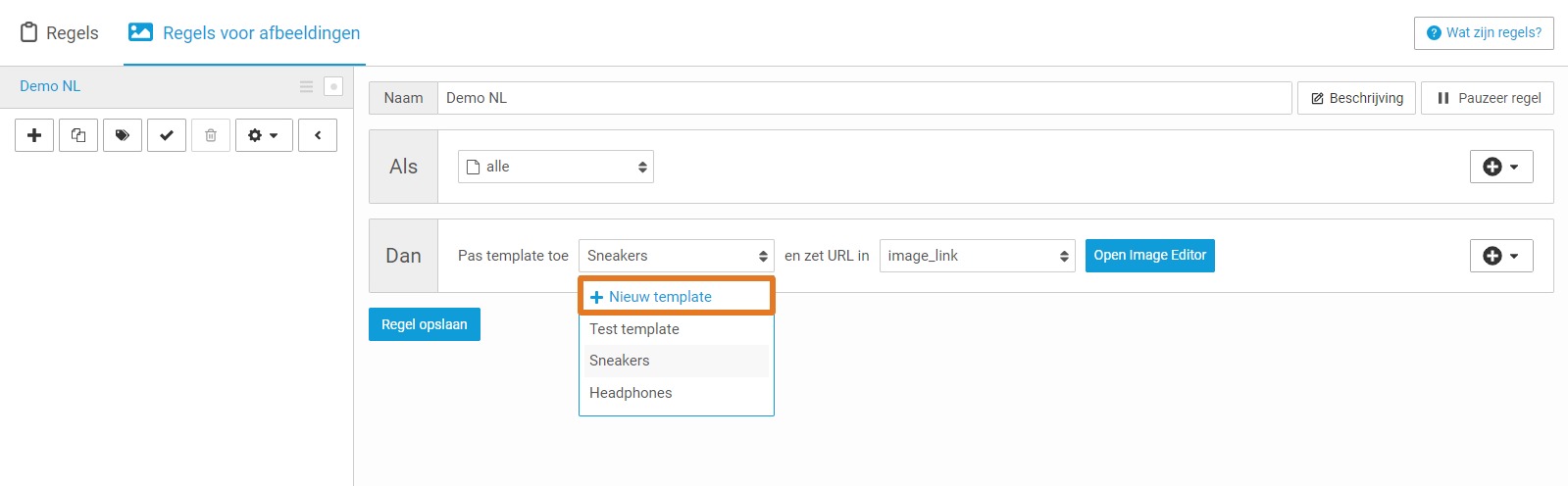Add a condition with Als row plus dropdown

(1501, 167)
